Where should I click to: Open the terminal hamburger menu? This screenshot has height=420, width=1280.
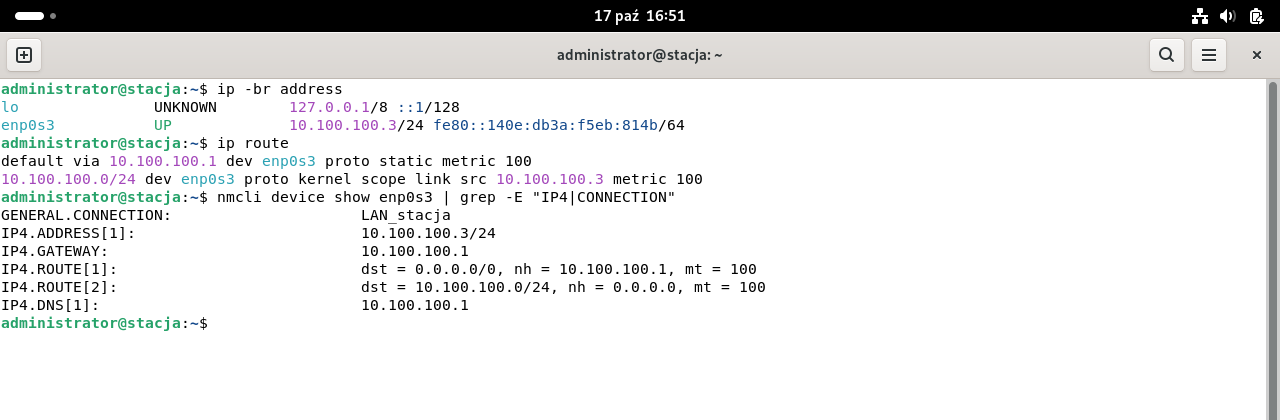1209,55
